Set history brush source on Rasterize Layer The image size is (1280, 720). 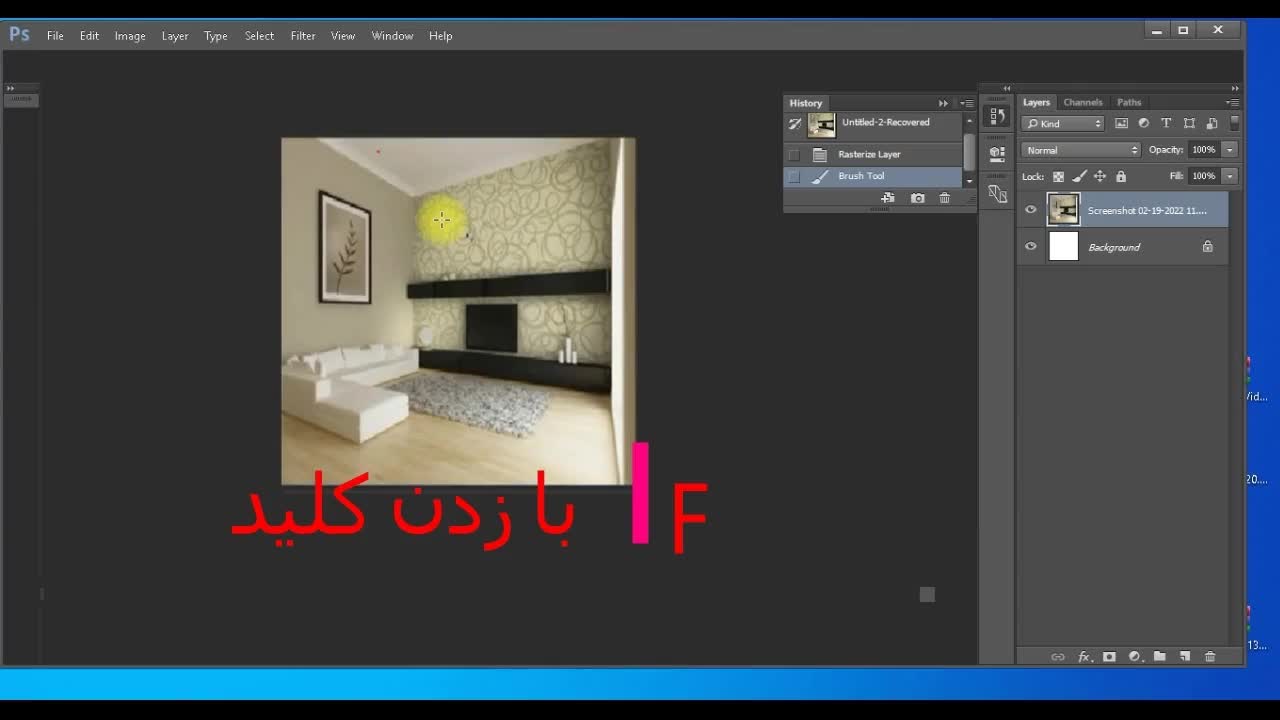coord(794,155)
